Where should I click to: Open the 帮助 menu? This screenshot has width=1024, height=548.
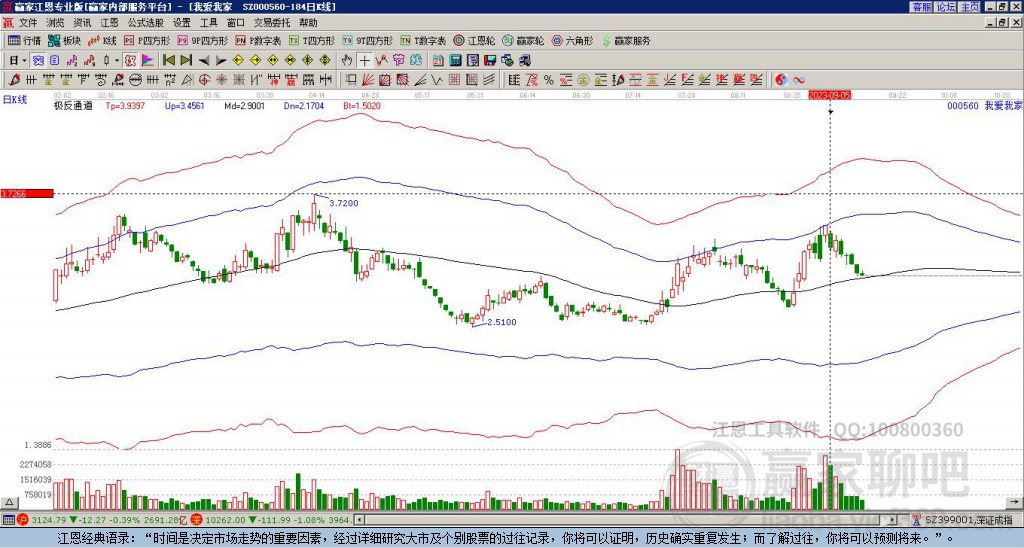click(308, 23)
